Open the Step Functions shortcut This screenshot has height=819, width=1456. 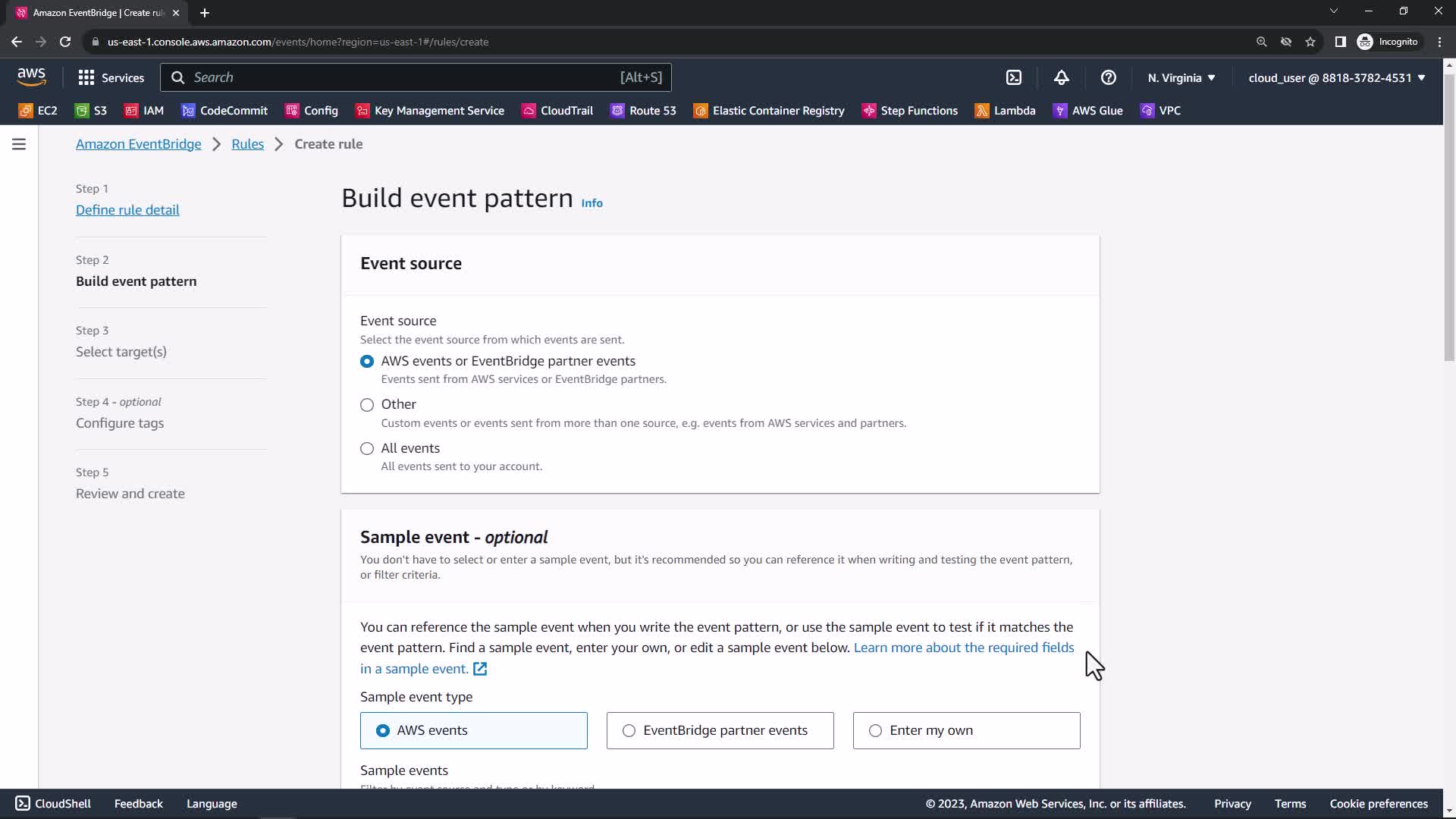[910, 111]
